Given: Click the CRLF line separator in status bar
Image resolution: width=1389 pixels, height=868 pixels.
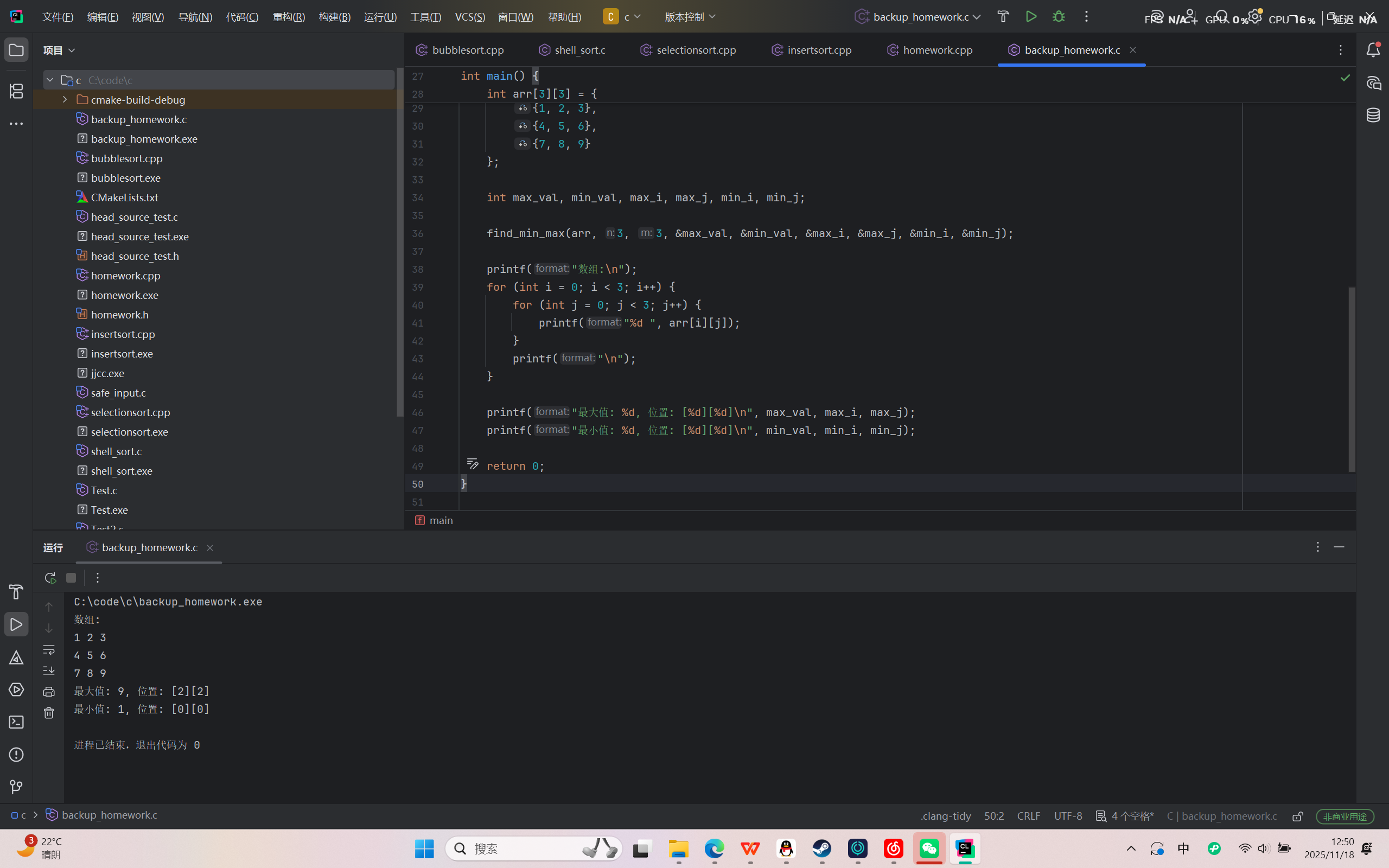Looking at the screenshot, I should tap(1029, 816).
